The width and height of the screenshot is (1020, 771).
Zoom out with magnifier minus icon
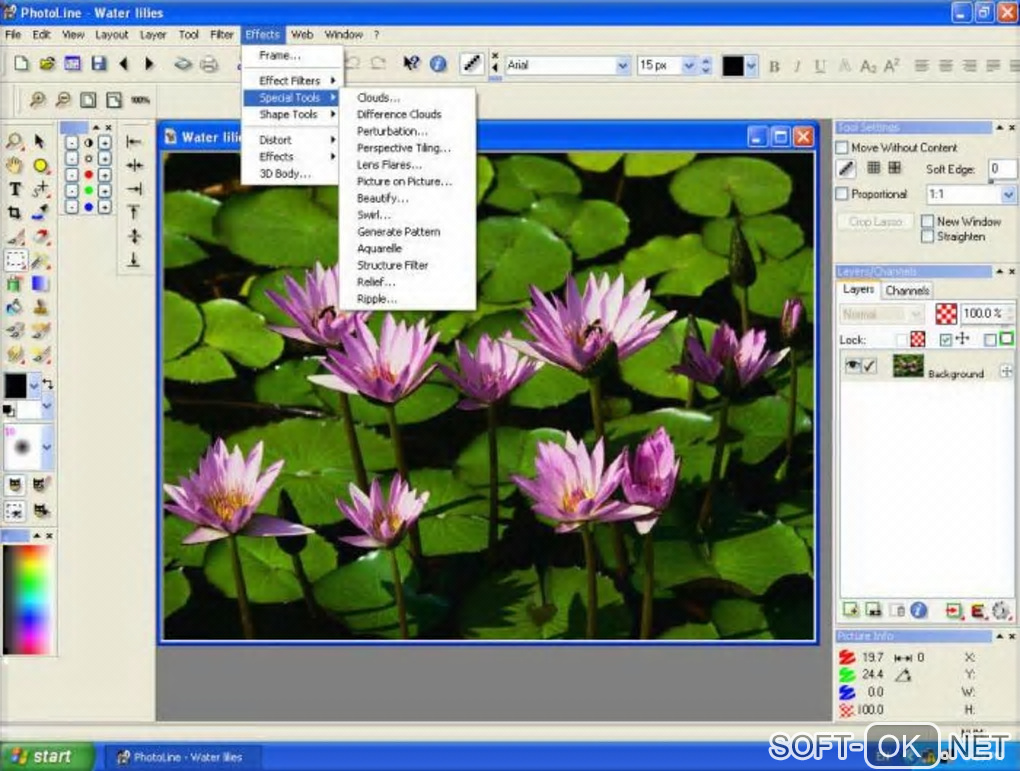(62, 100)
